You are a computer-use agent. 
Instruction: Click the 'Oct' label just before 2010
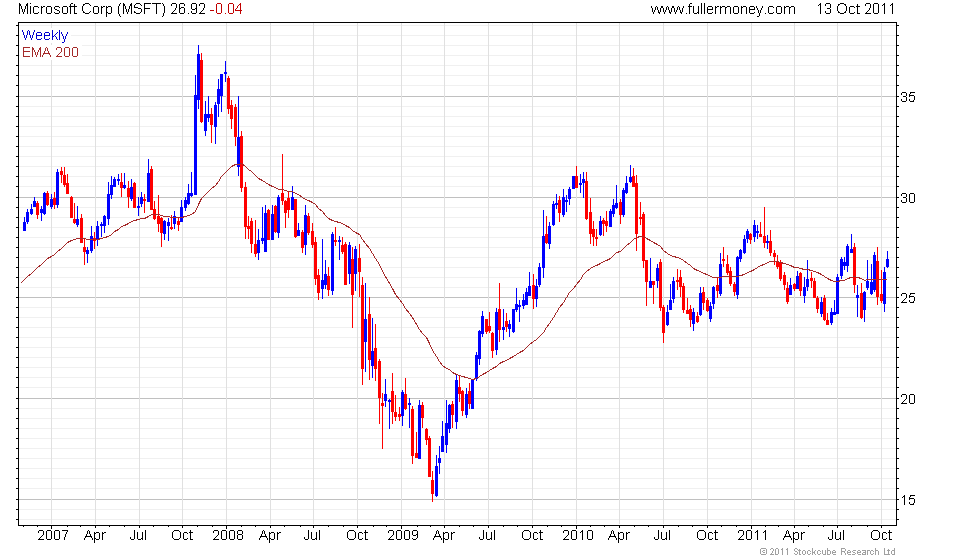532,536
